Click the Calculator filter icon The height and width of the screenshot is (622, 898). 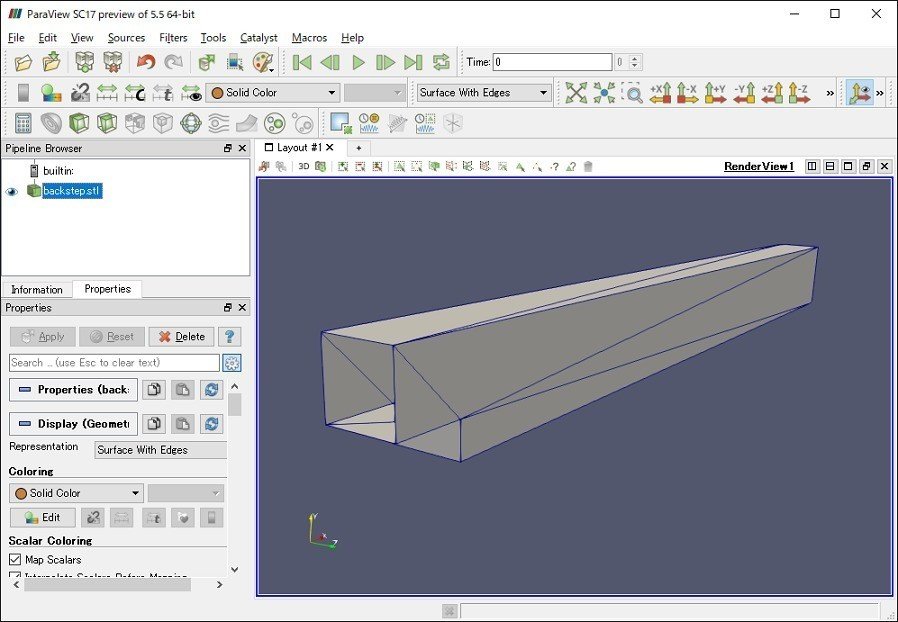tap(23, 123)
